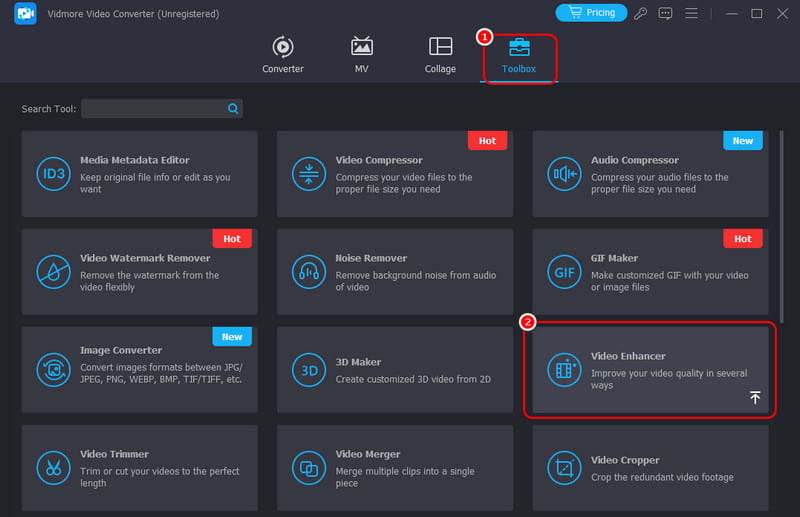Image resolution: width=800 pixels, height=517 pixels.
Task: Select the Audio Compressor icon
Action: click(563, 174)
